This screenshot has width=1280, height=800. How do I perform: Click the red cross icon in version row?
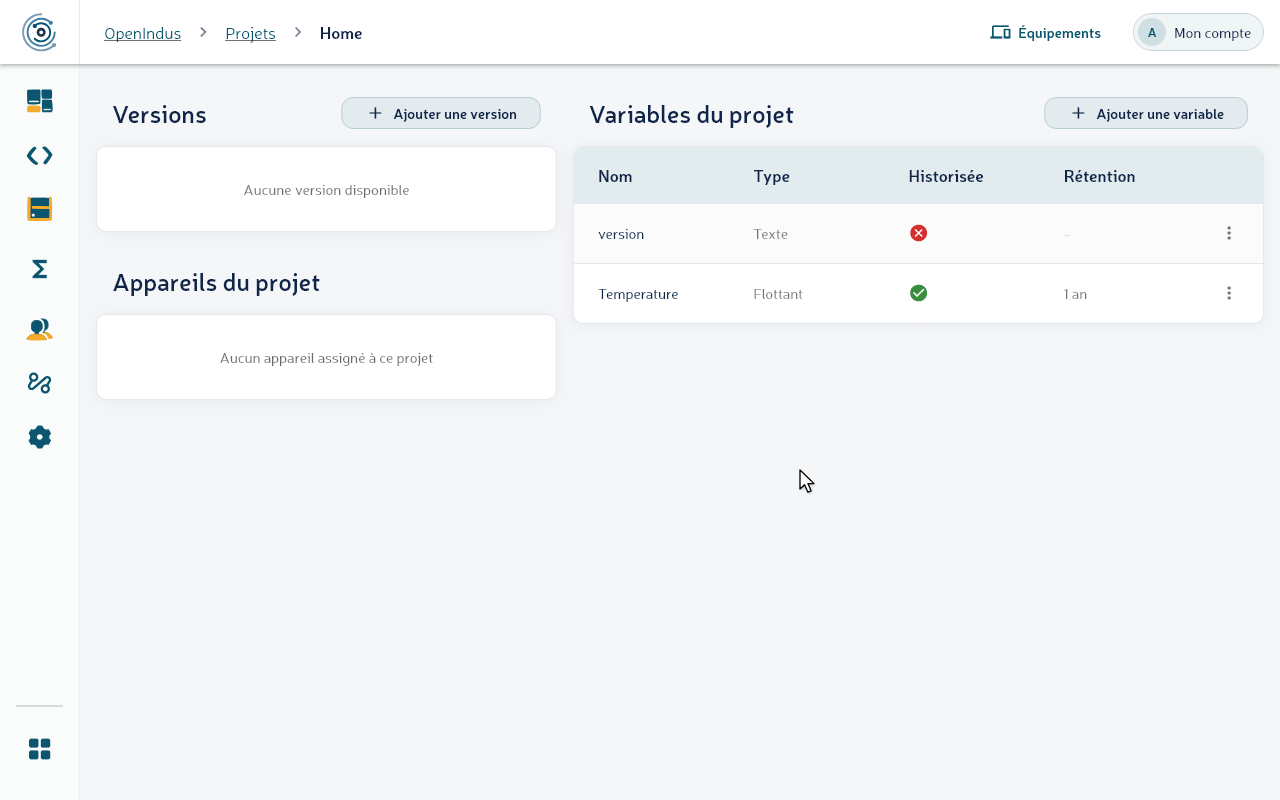[x=918, y=233]
